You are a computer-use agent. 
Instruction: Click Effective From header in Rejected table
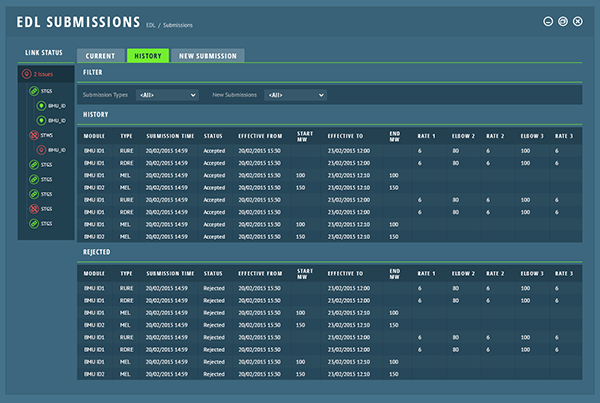(260, 273)
